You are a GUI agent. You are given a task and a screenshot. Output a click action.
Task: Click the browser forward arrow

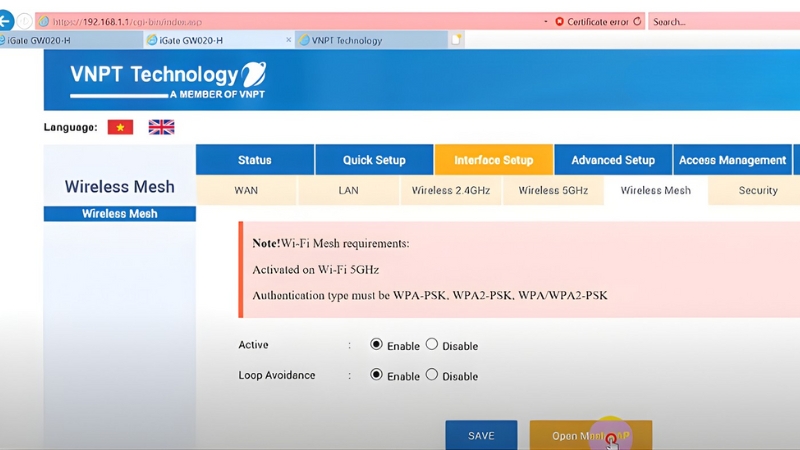(x=24, y=21)
